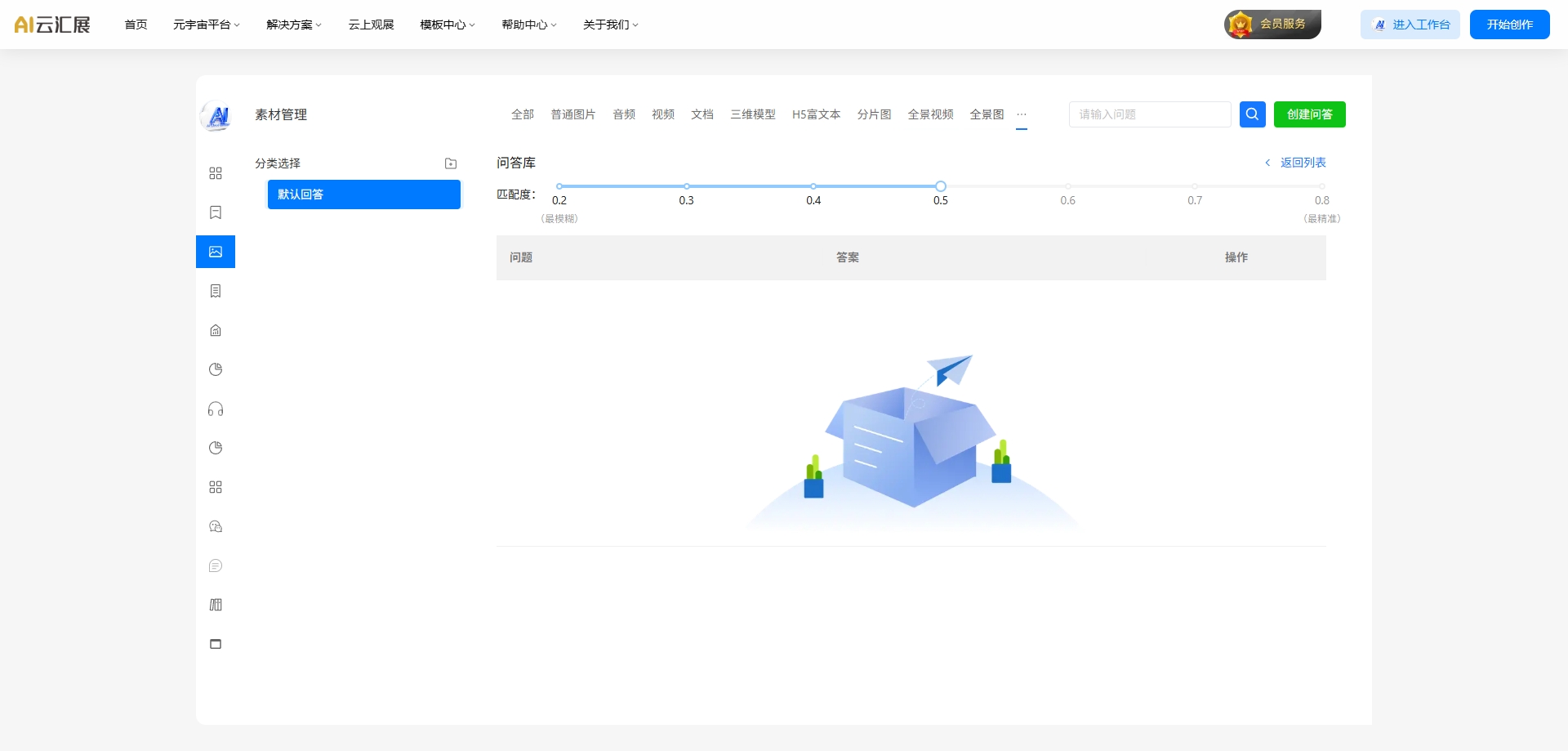Image resolution: width=1568 pixels, height=751 pixels.
Task: Expand the 元宇宙平台 dropdown menu
Action: (x=206, y=25)
